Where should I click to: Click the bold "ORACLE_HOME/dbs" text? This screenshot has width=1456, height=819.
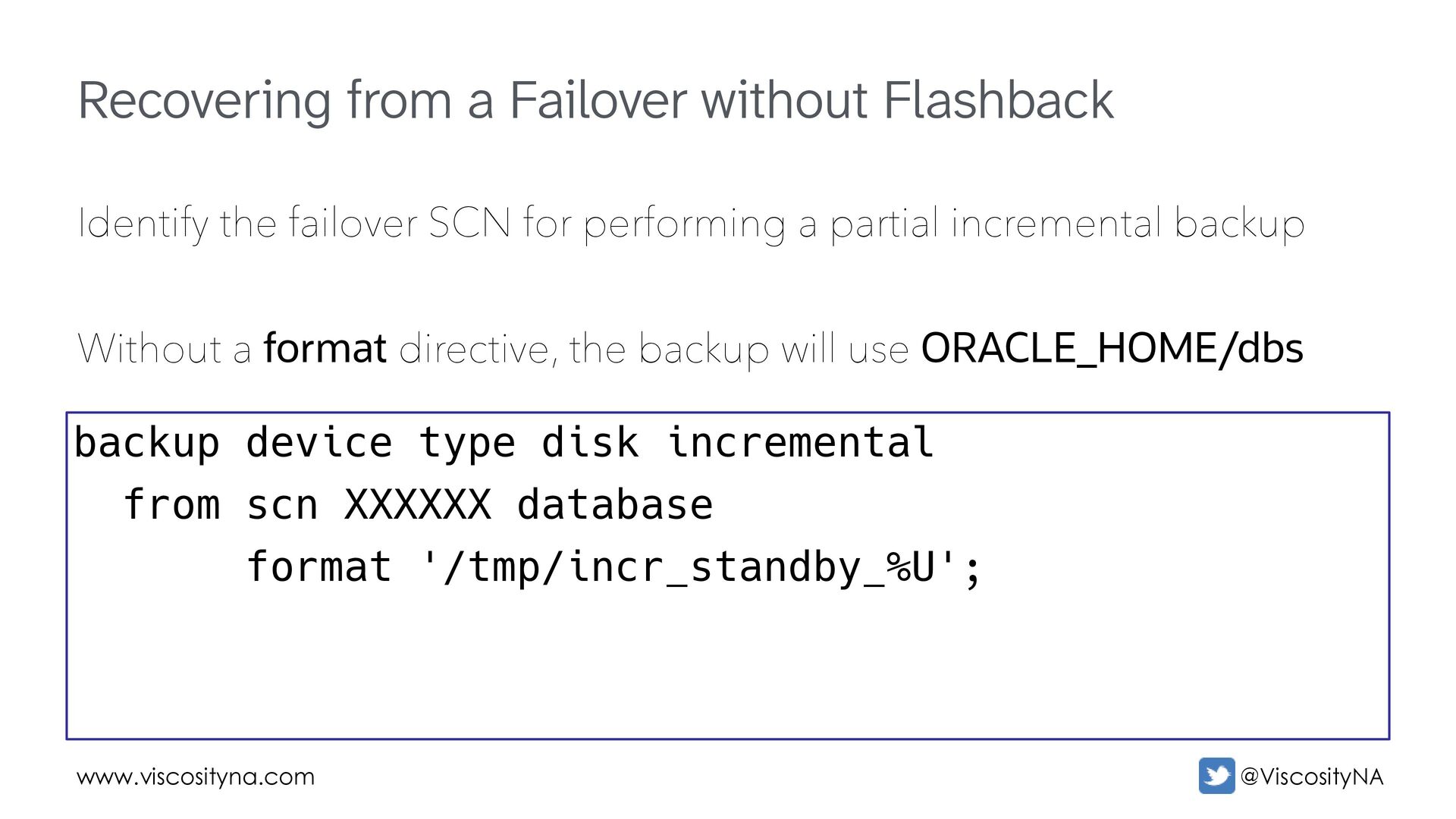point(1112,349)
